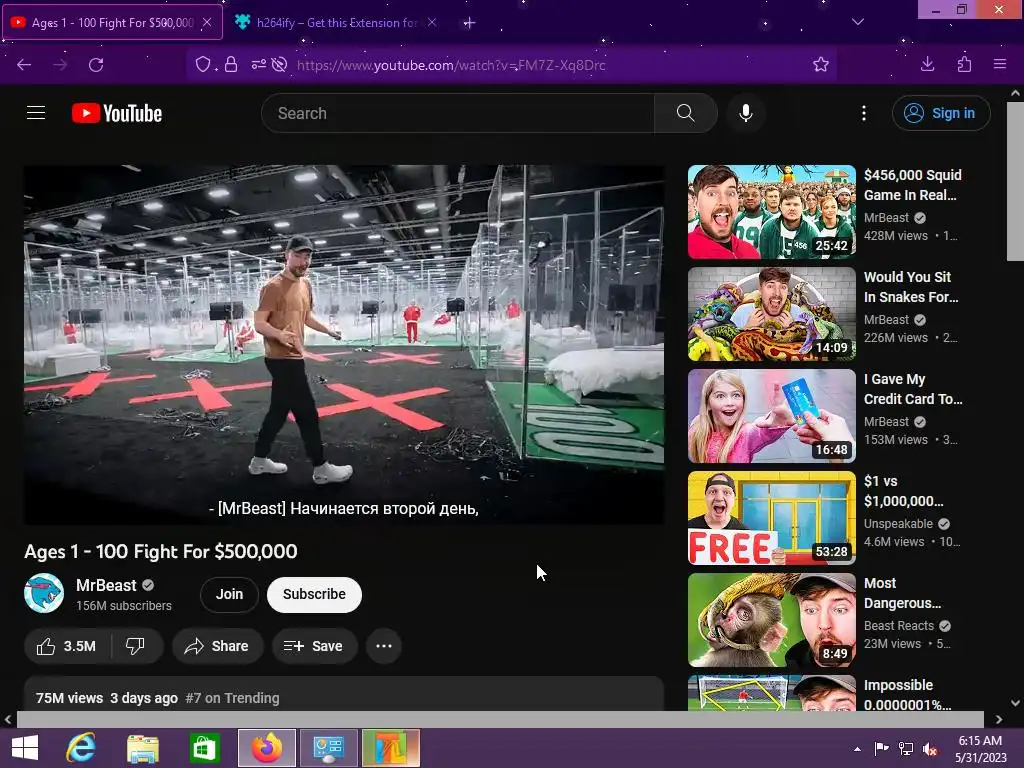The width and height of the screenshot is (1024, 768).
Task: Open the Firefox application menu
Action: pyautogui.click(x=1000, y=65)
